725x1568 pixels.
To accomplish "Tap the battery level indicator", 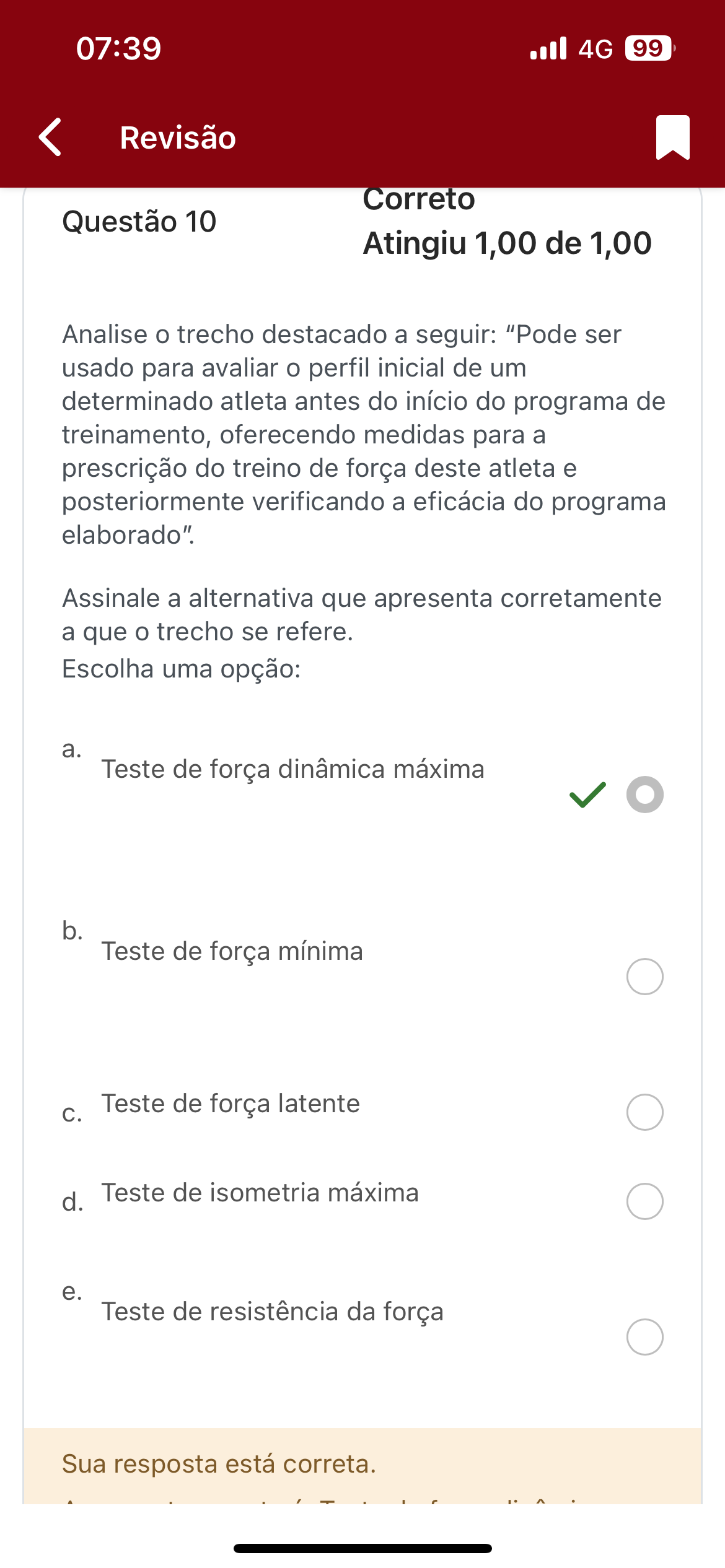I will coord(649,48).
